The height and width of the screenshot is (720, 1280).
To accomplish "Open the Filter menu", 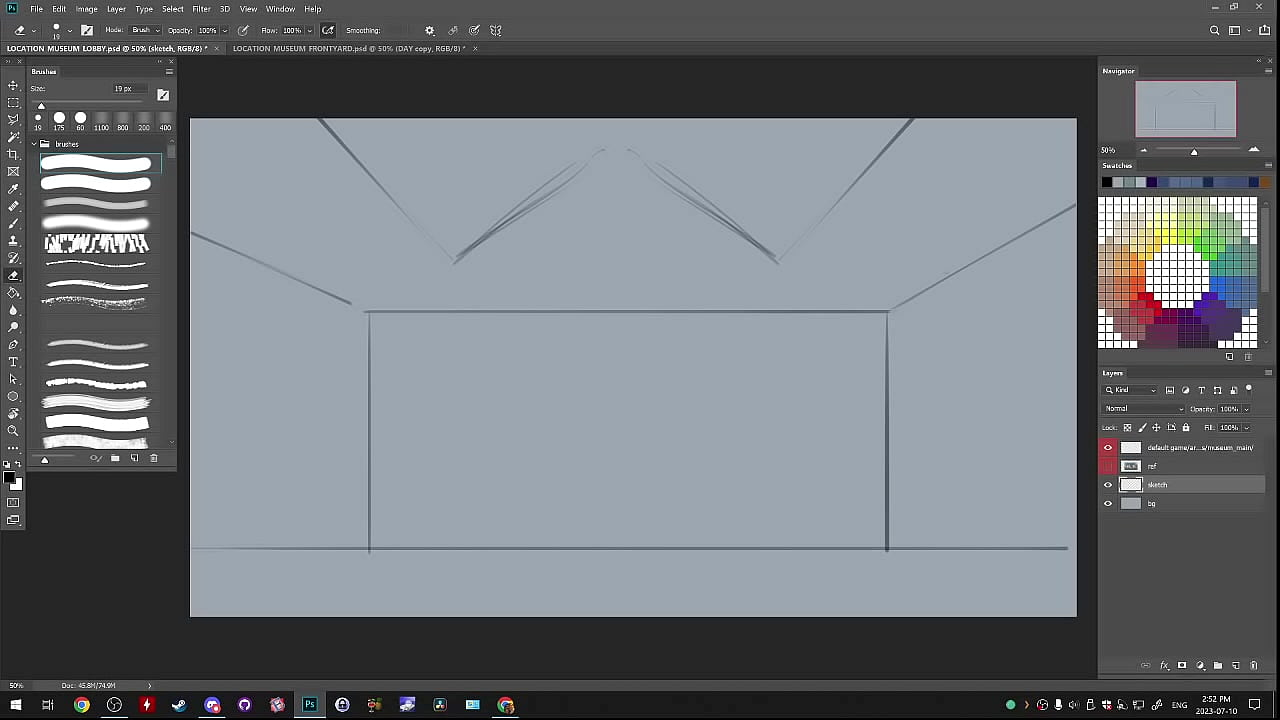I will (x=201, y=9).
